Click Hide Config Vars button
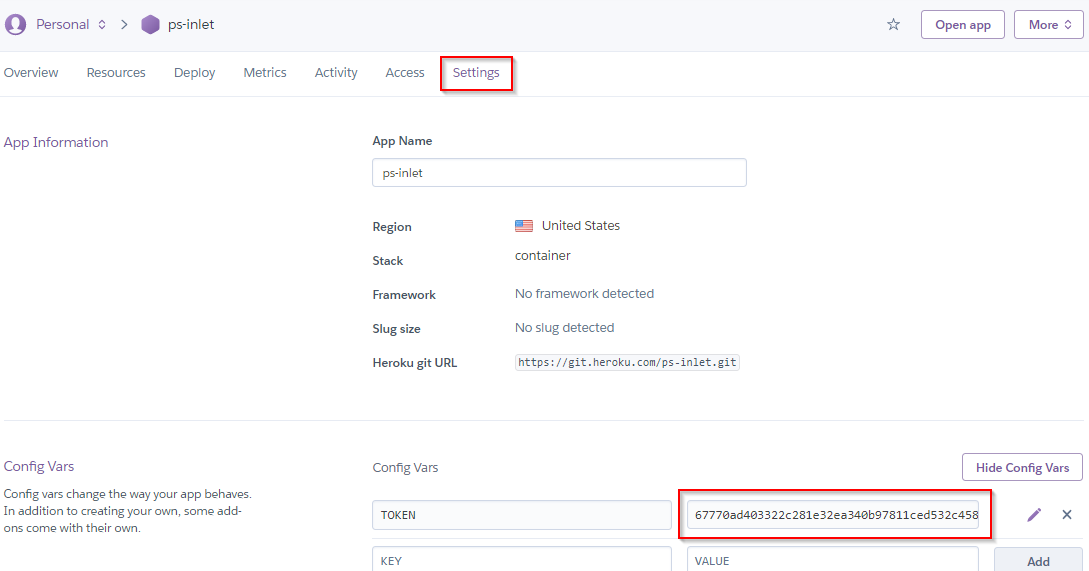This screenshot has height=571, width=1089. (x=1022, y=467)
